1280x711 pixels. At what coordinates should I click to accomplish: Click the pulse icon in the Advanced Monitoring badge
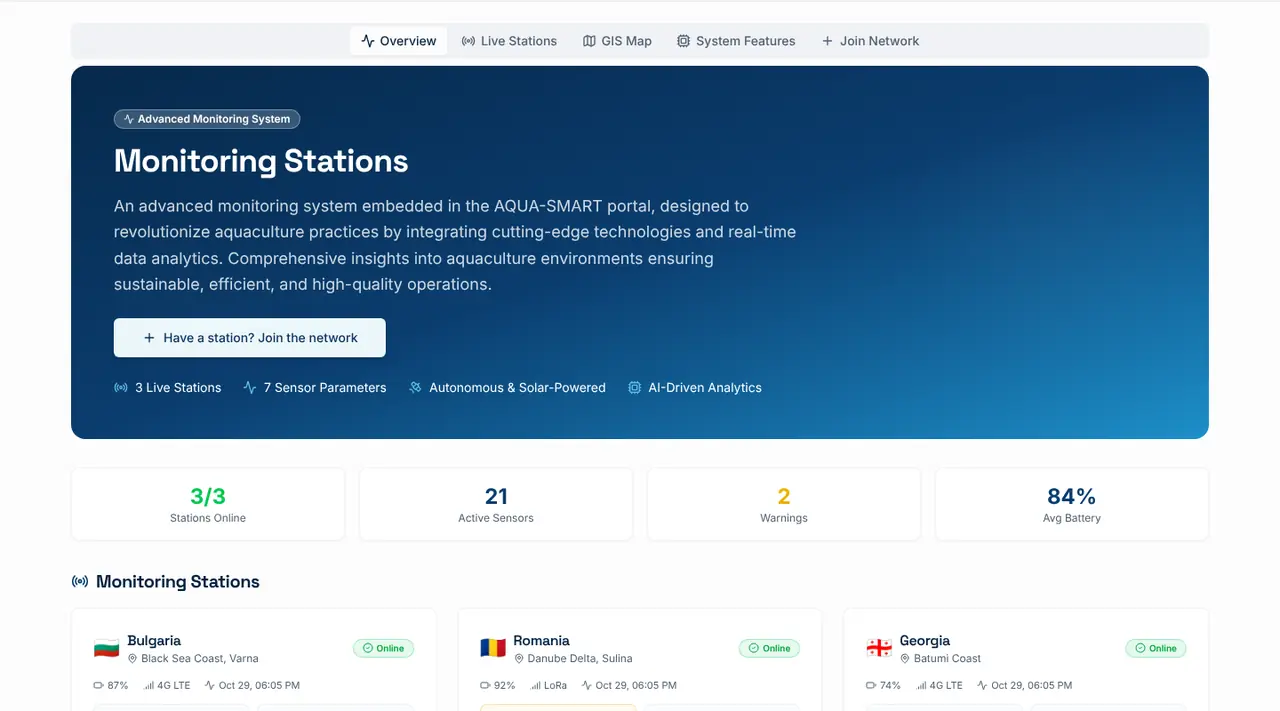tap(129, 119)
